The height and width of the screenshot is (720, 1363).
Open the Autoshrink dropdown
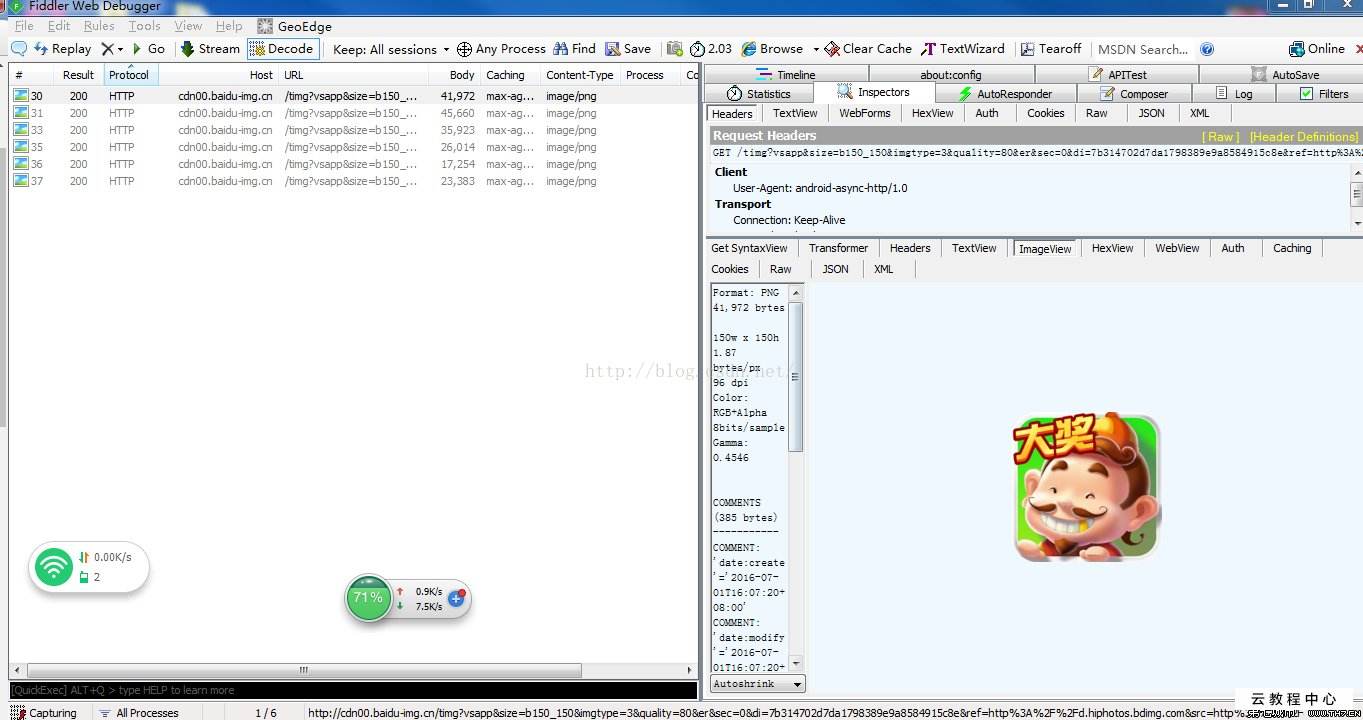(758, 684)
